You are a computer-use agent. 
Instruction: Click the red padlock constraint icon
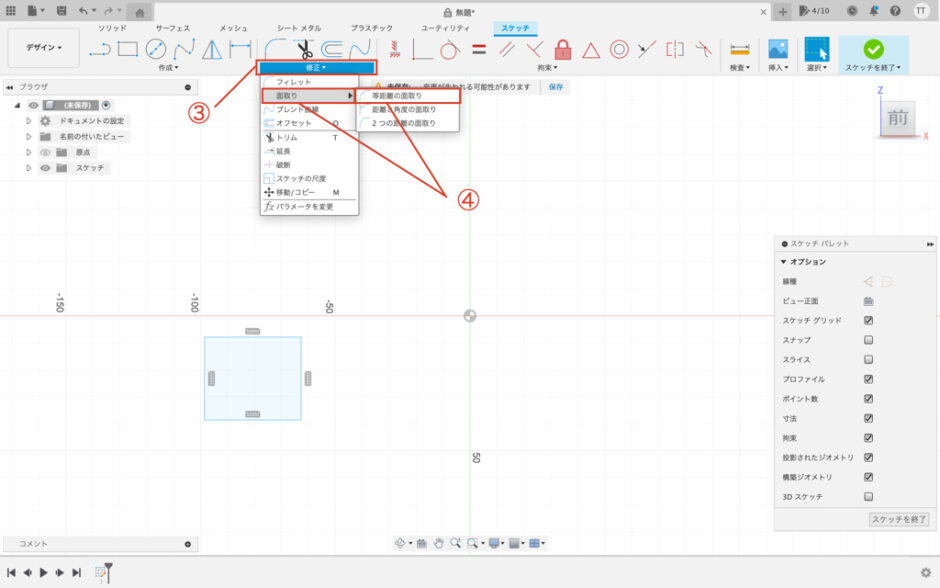point(563,49)
